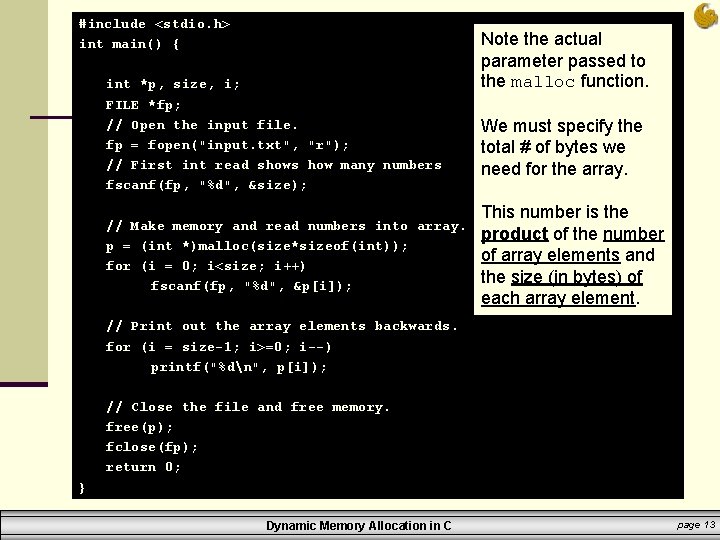Image resolution: width=720 pixels, height=540 pixels.
Task: Click the 'for (i = size-1; i>=0; i--)' line
Action: click(219, 347)
